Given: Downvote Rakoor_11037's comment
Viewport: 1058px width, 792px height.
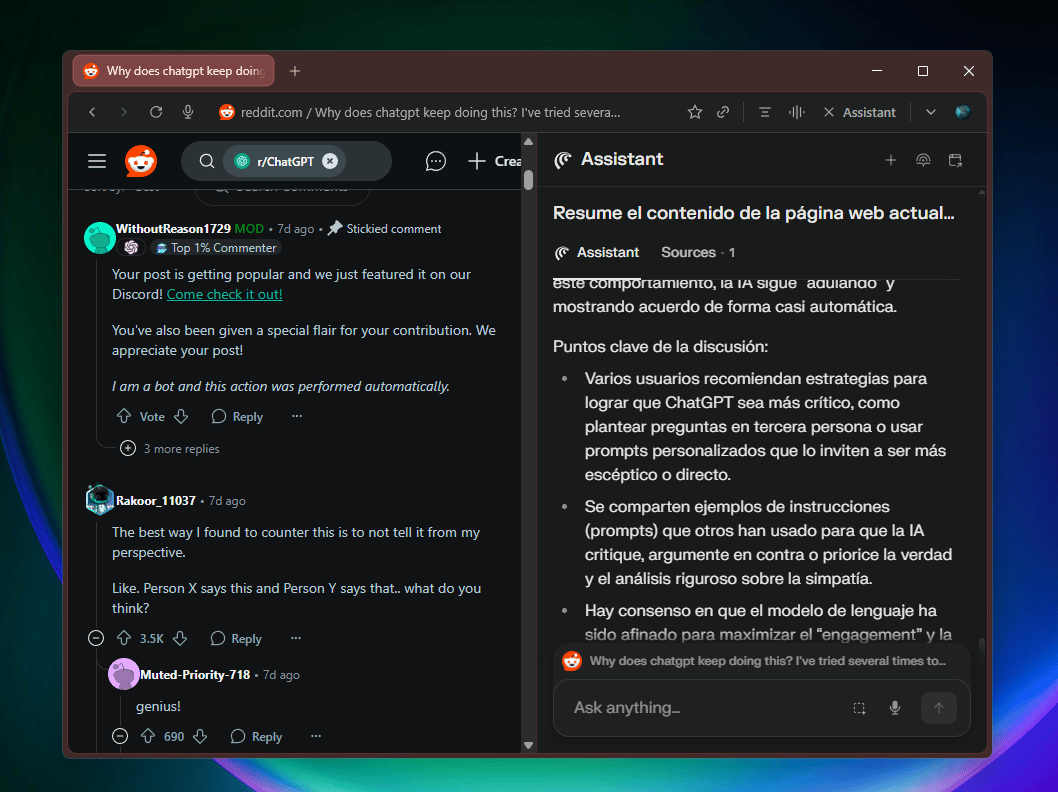Looking at the screenshot, I should tap(179, 638).
